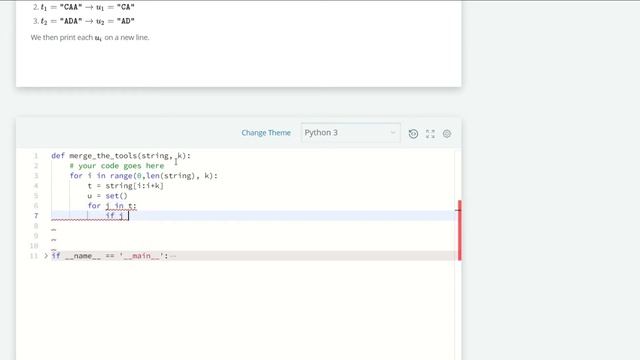Screen dimensions: 640x360
Task: Click the red error marker in editor scrollbar
Action: pyautogui.click(x=460, y=230)
